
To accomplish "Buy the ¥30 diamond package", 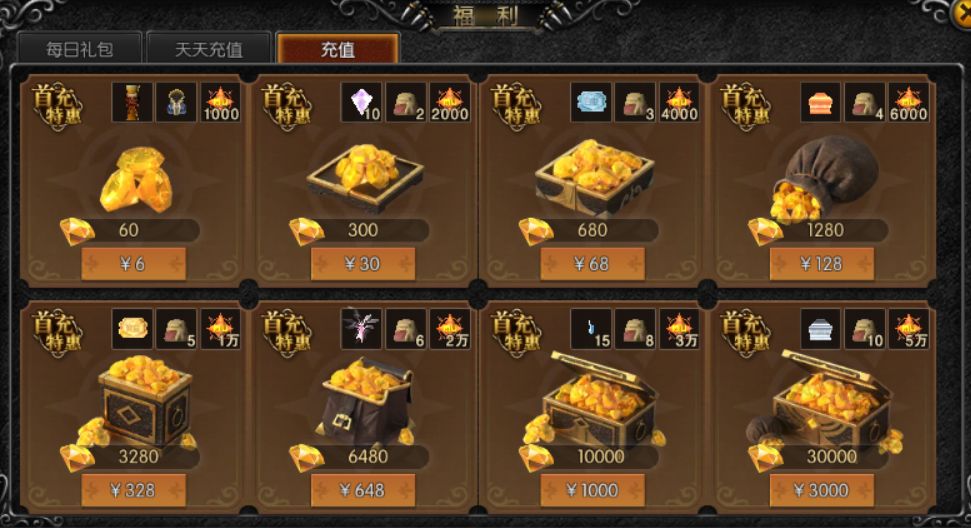I will point(363,264).
